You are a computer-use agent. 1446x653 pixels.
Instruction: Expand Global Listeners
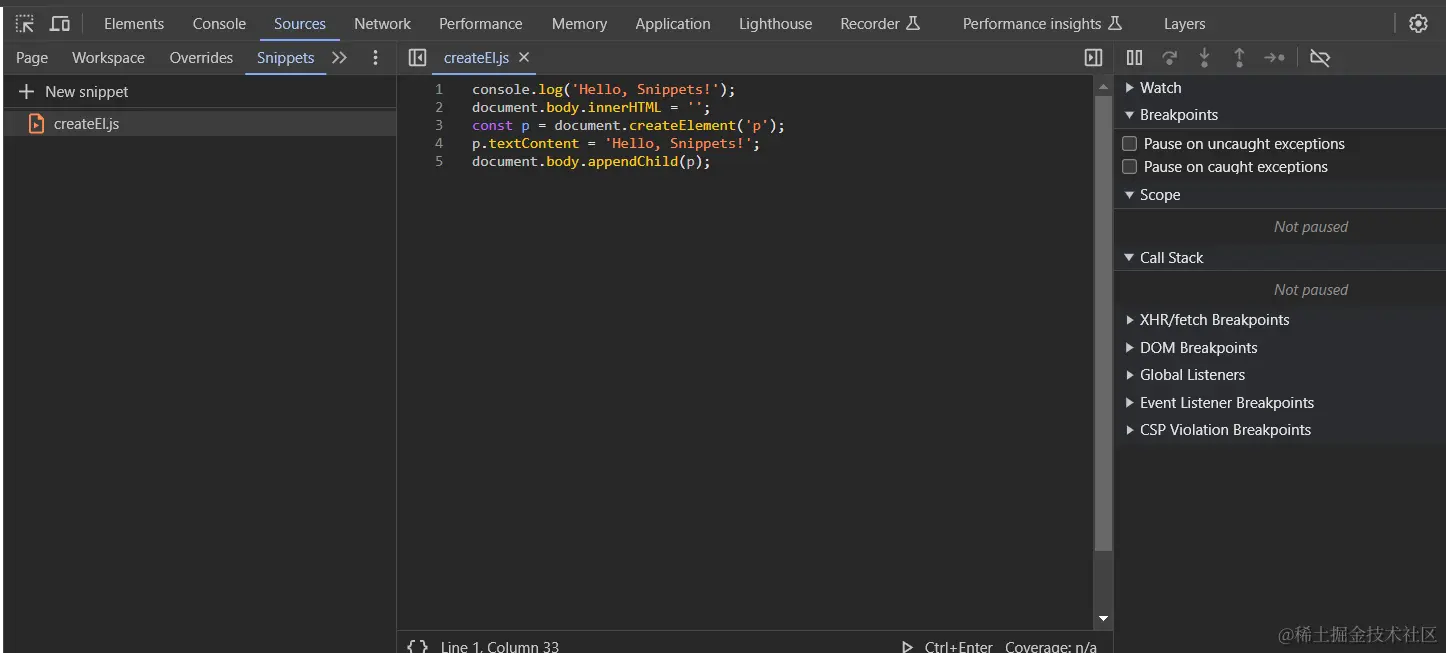(x=1130, y=375)
